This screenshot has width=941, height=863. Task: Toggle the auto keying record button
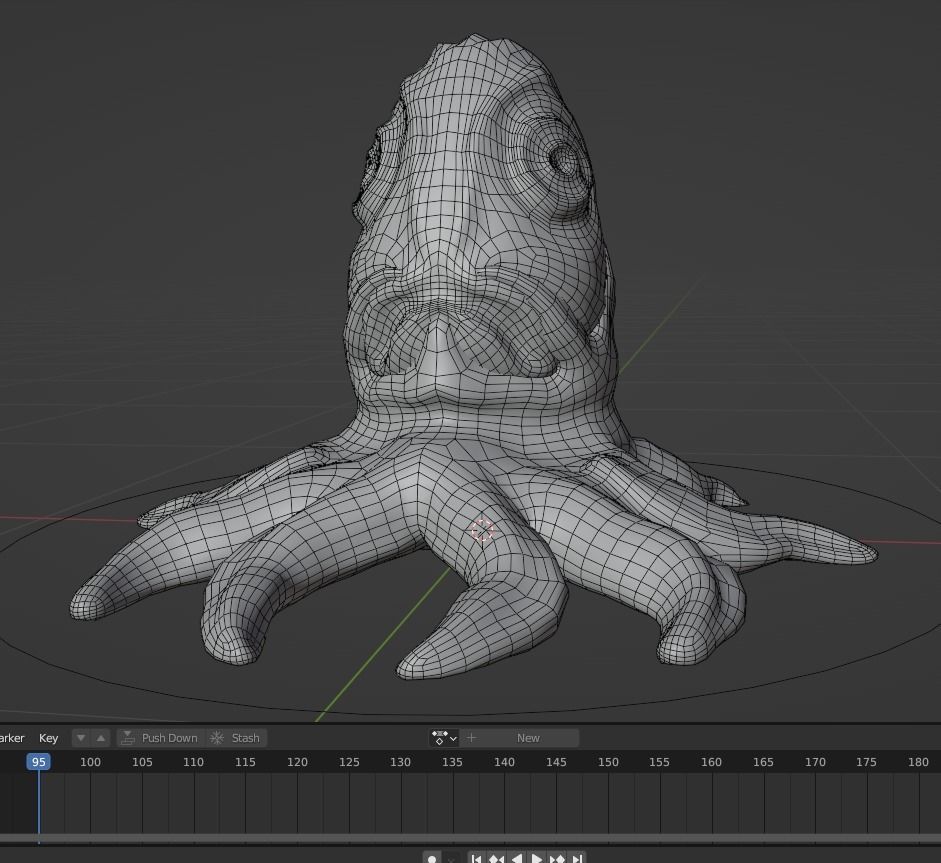pyautogui.click(x=432, y=858)
